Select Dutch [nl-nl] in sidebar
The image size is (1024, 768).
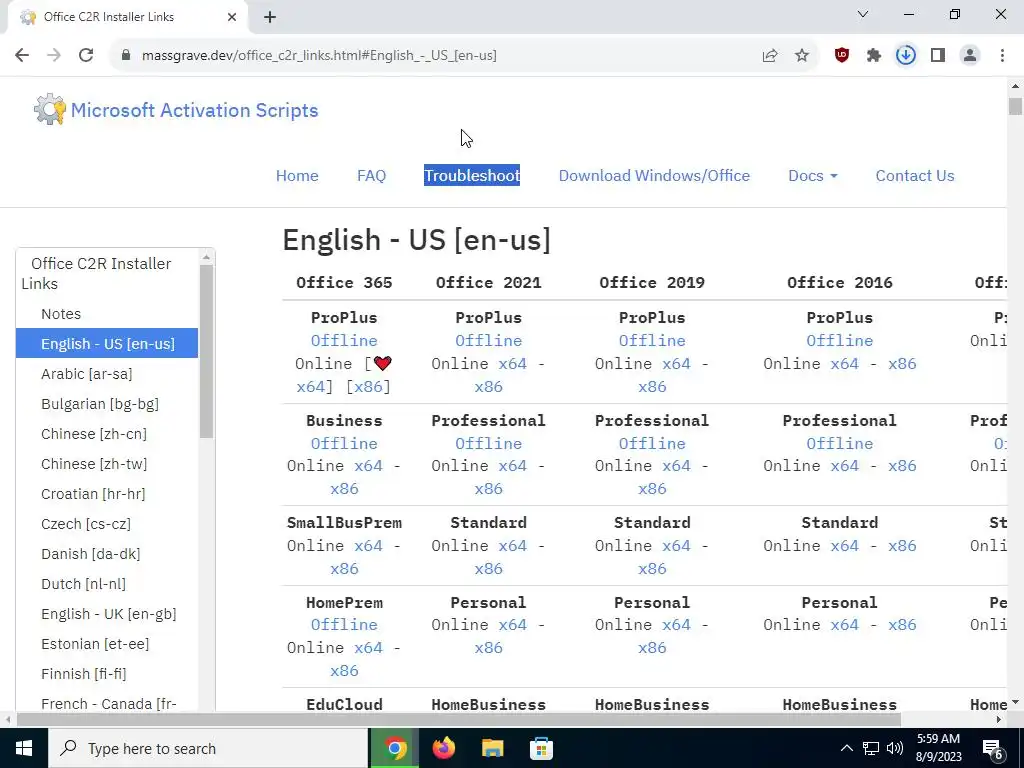point(106,584)
